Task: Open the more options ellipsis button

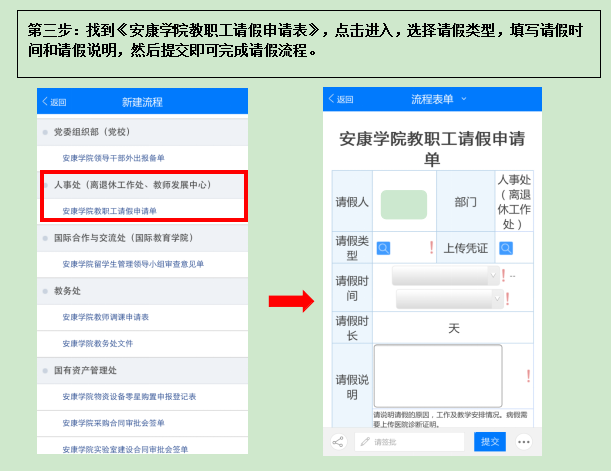Action: 524,441
